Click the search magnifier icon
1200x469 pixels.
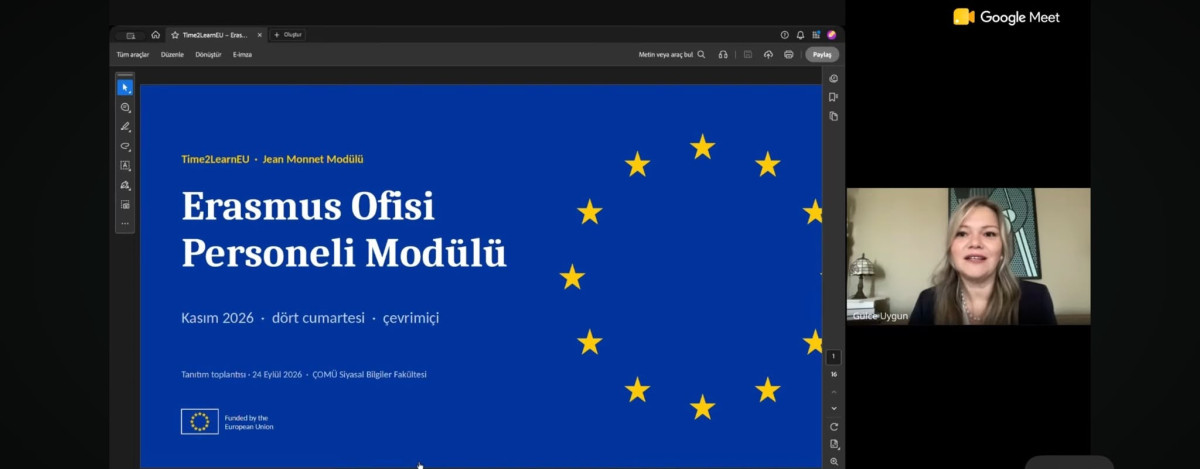[x=701, y=55]
